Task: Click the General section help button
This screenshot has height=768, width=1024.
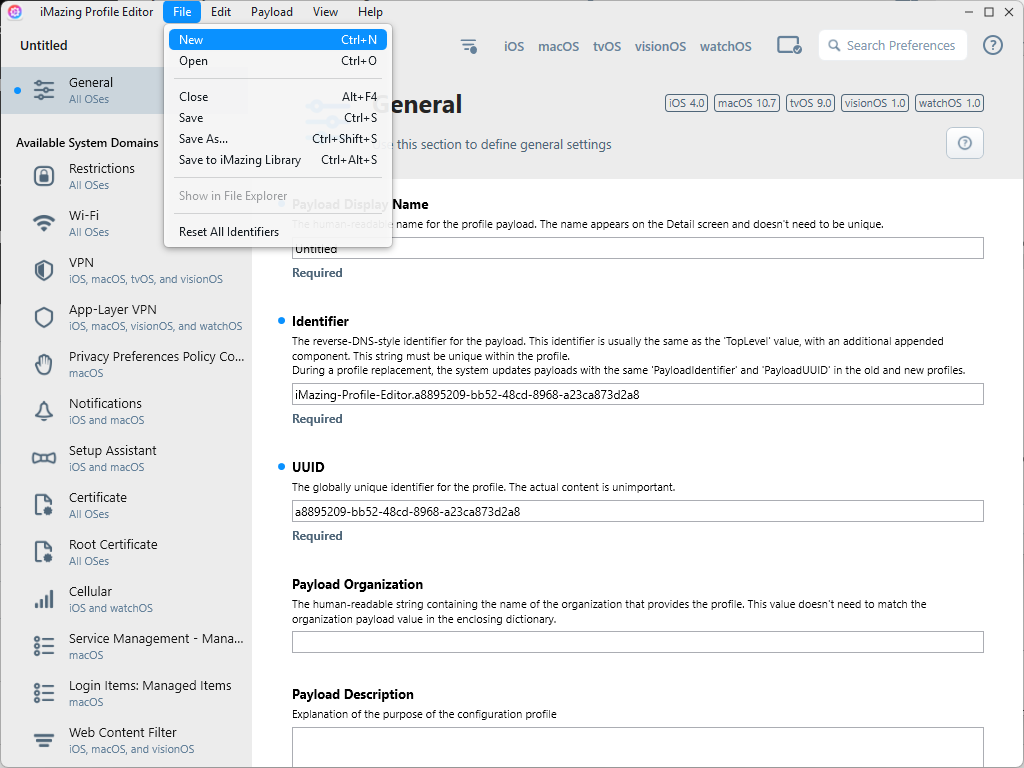Action: (x=965, y=143)
